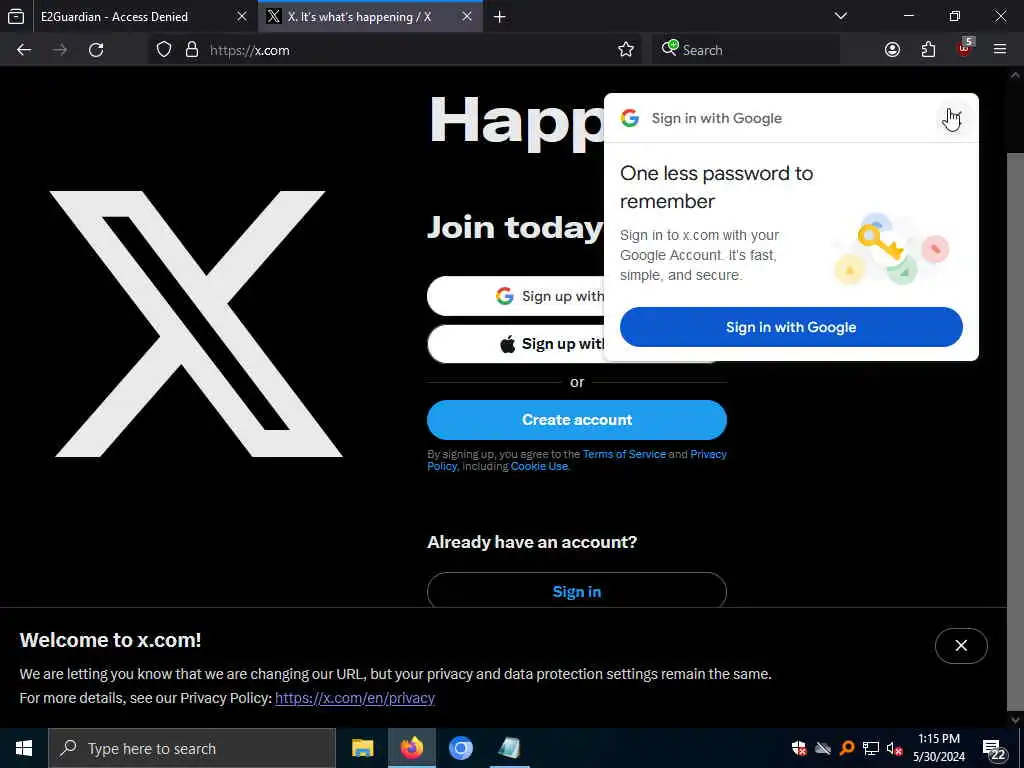Open Firefox from the taskbar
The image size is (1024, 768).
[411, 748]
